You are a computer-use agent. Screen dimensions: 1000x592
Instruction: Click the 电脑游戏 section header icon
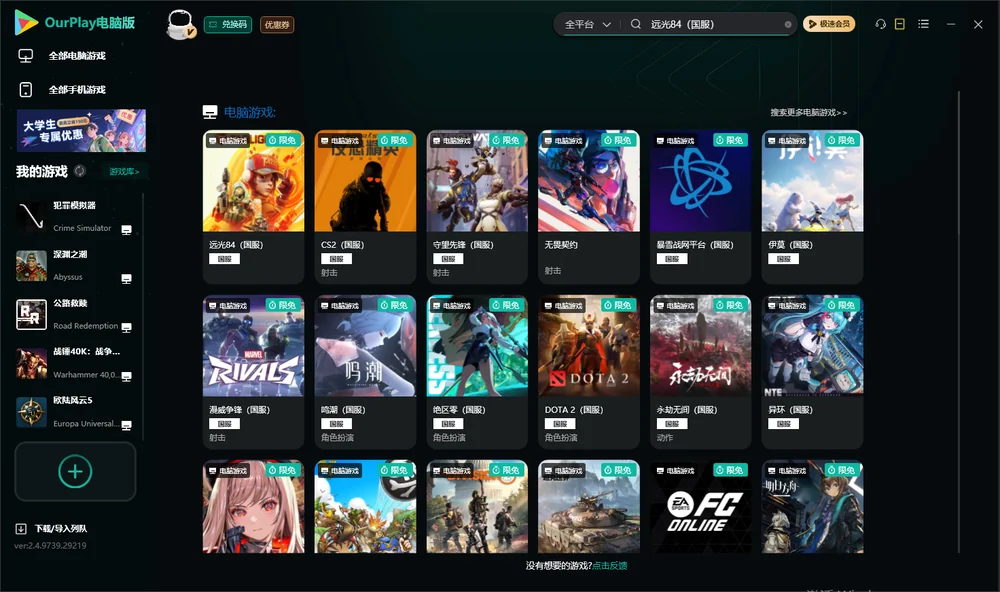[210, 113]
